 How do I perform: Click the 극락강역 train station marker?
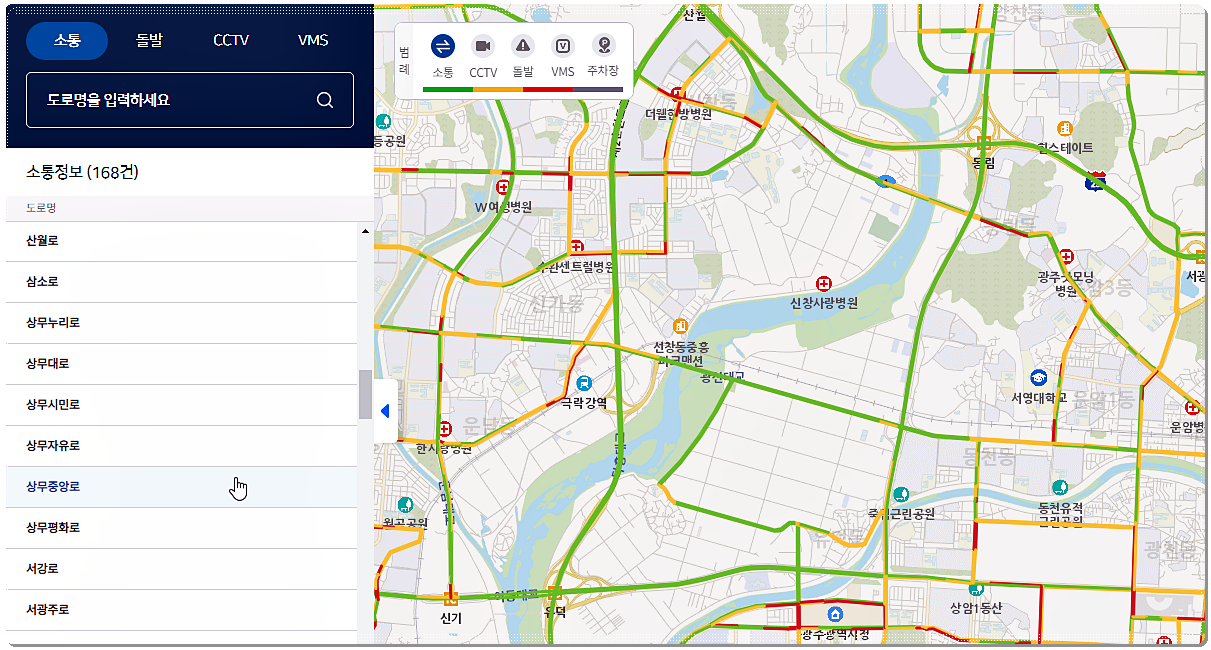click(x=584, y=383)
